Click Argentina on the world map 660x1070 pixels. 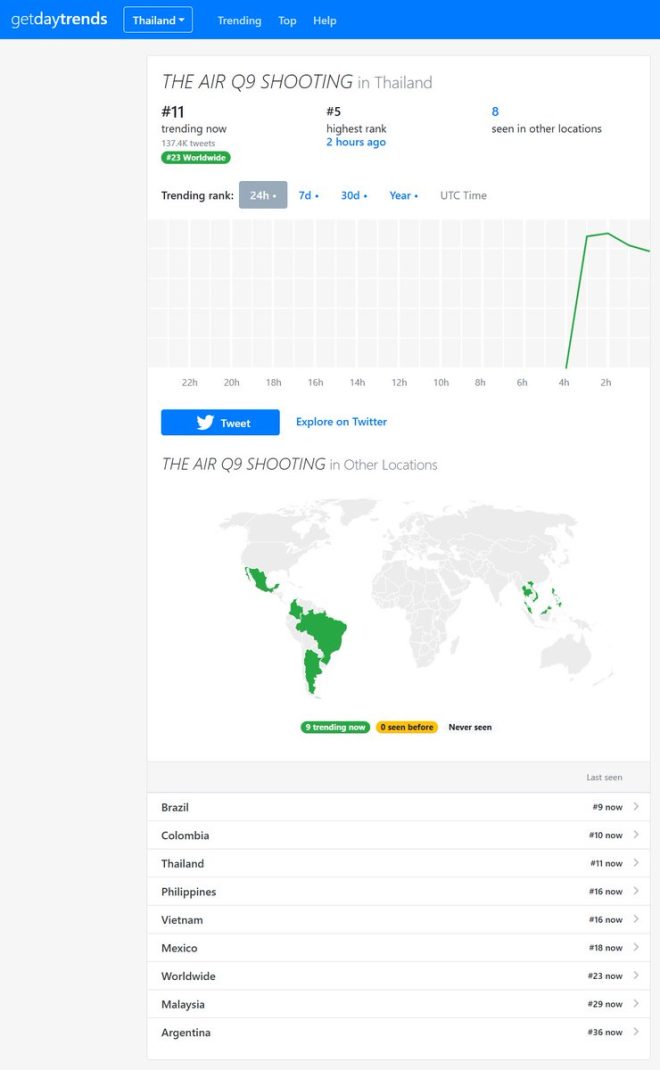(311, 670)
